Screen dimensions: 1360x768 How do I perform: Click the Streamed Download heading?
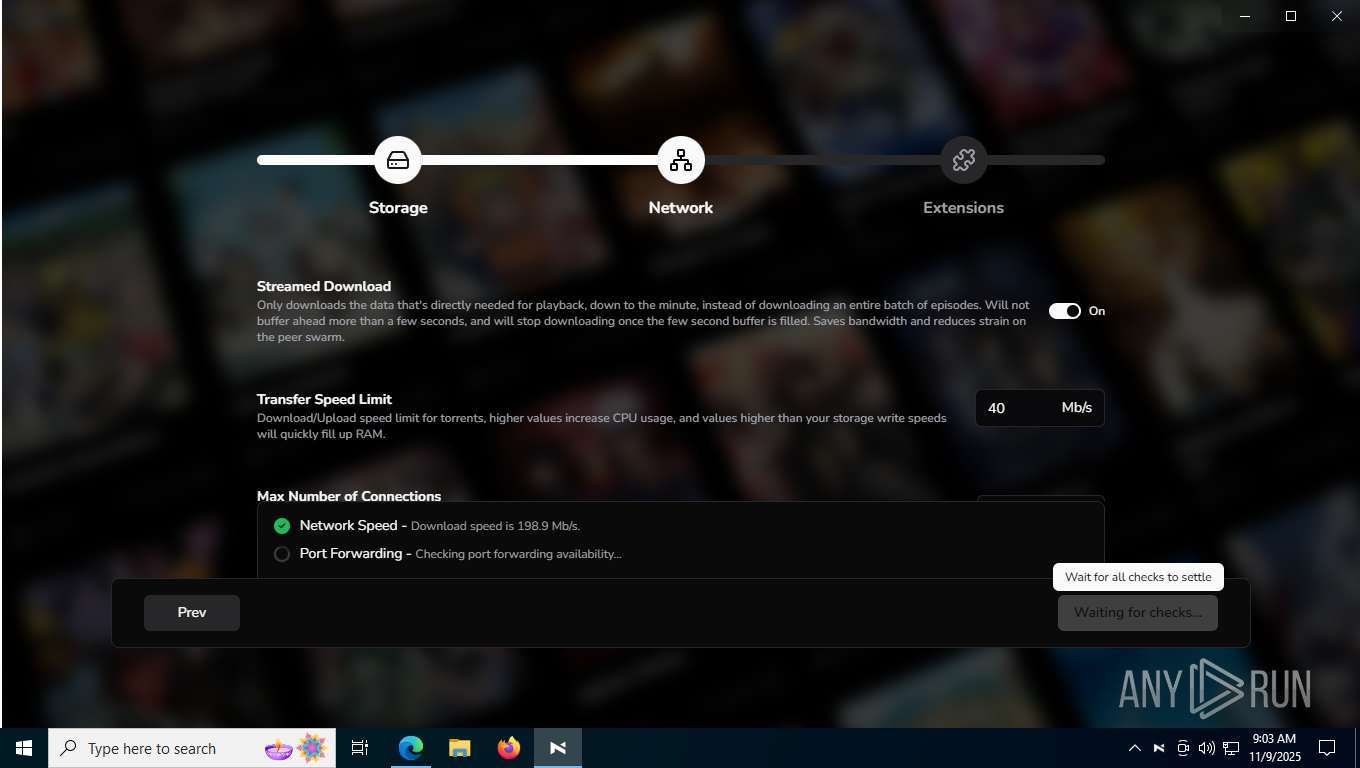(324, 286)
